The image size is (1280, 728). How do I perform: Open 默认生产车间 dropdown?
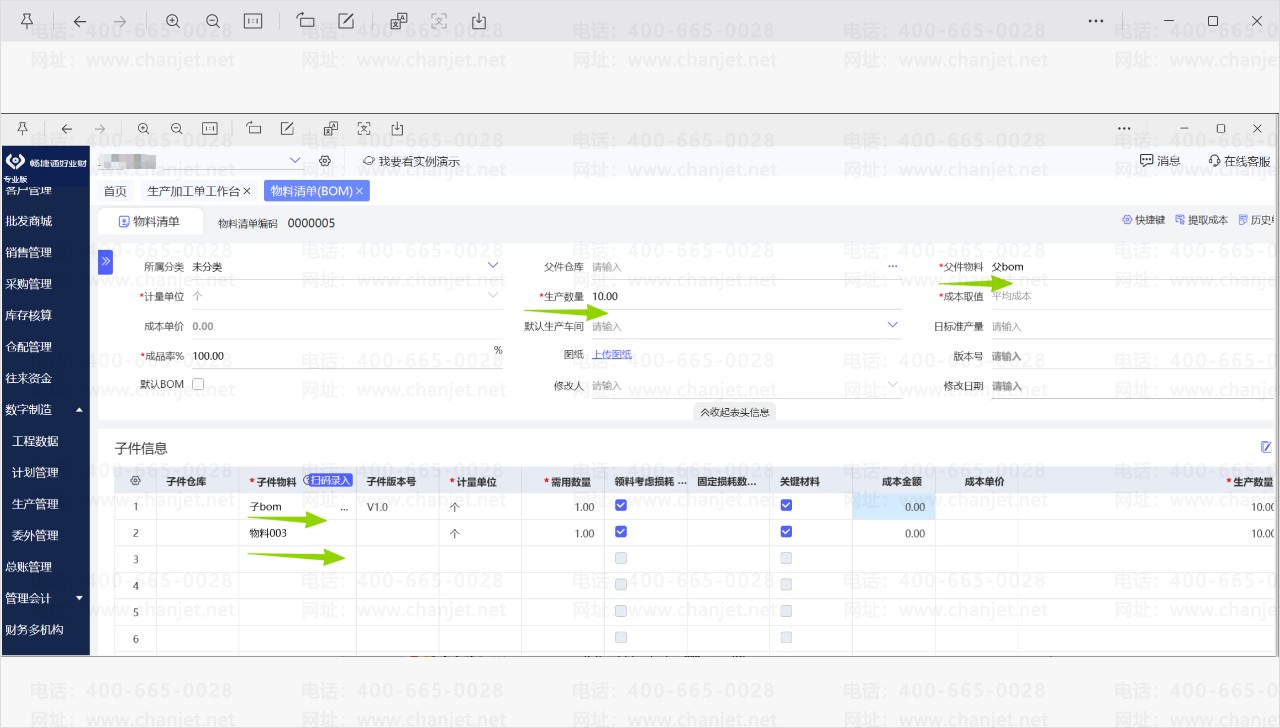point(893,325)
